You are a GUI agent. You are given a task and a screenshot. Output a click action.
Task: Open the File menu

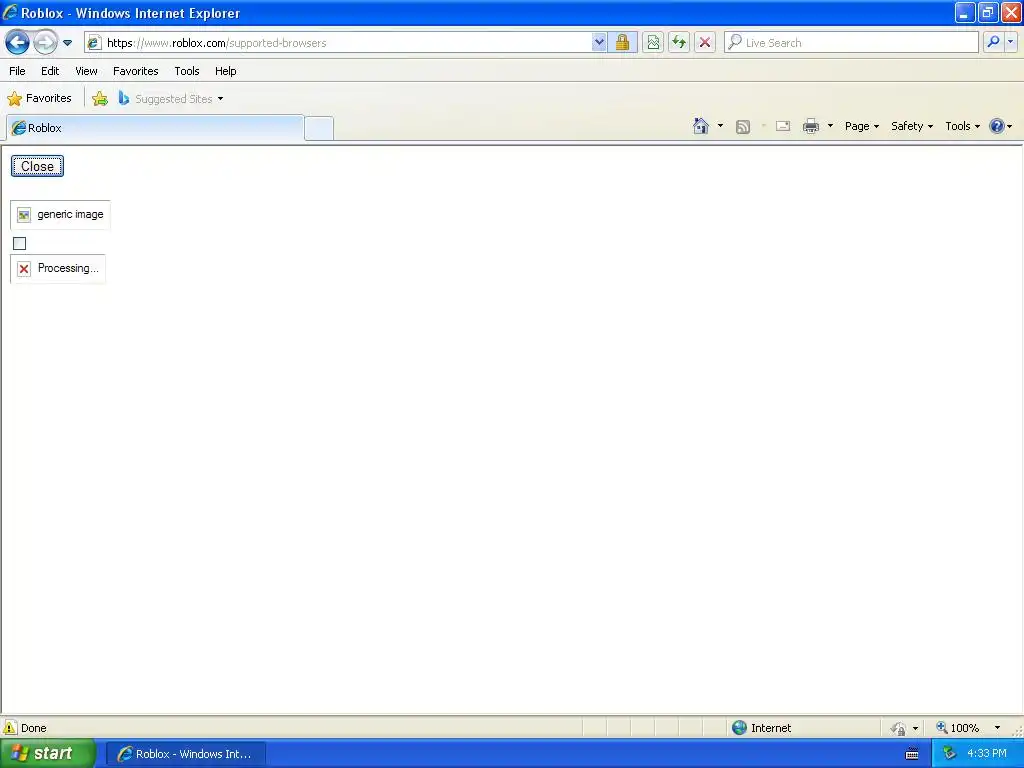pos(18,71)
